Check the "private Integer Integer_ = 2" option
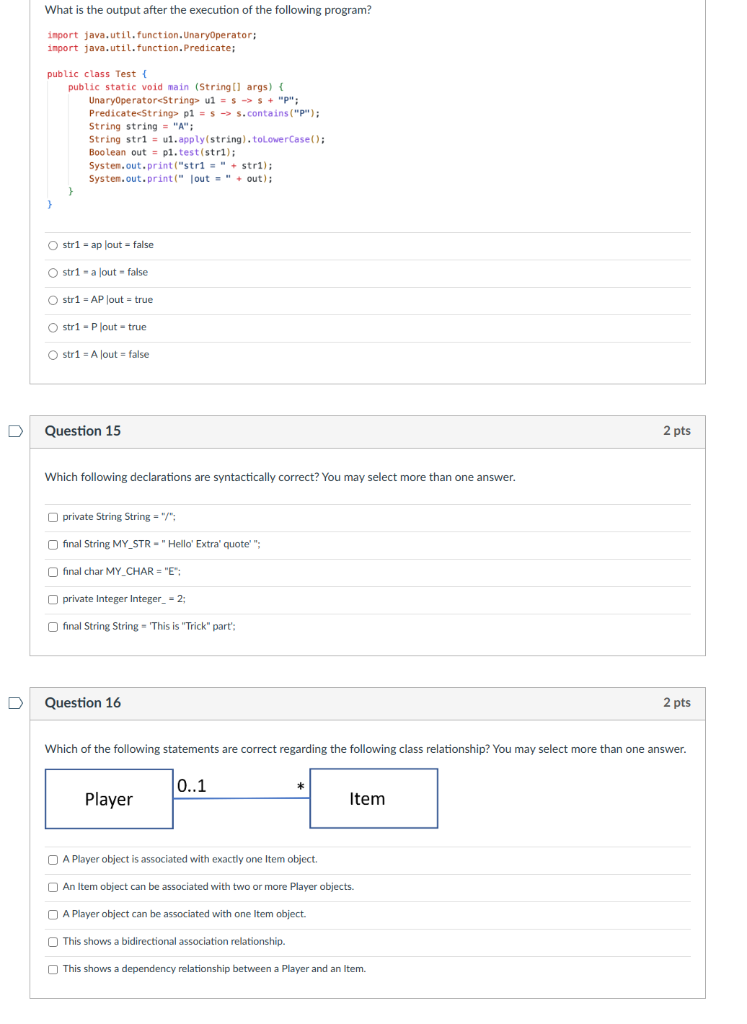747x1024 pixels. [51, 599]
